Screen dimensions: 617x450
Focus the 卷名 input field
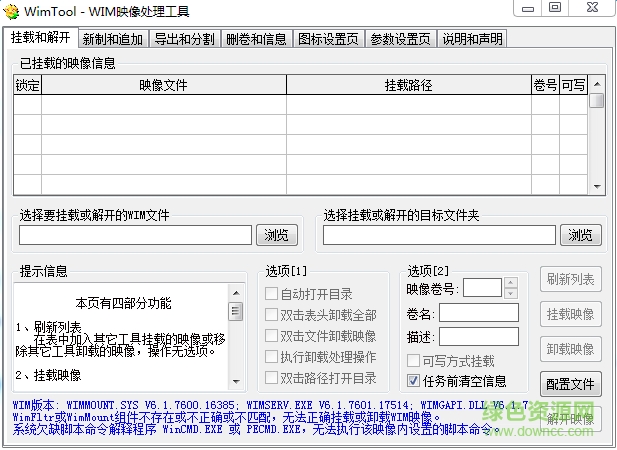(479, 313)
